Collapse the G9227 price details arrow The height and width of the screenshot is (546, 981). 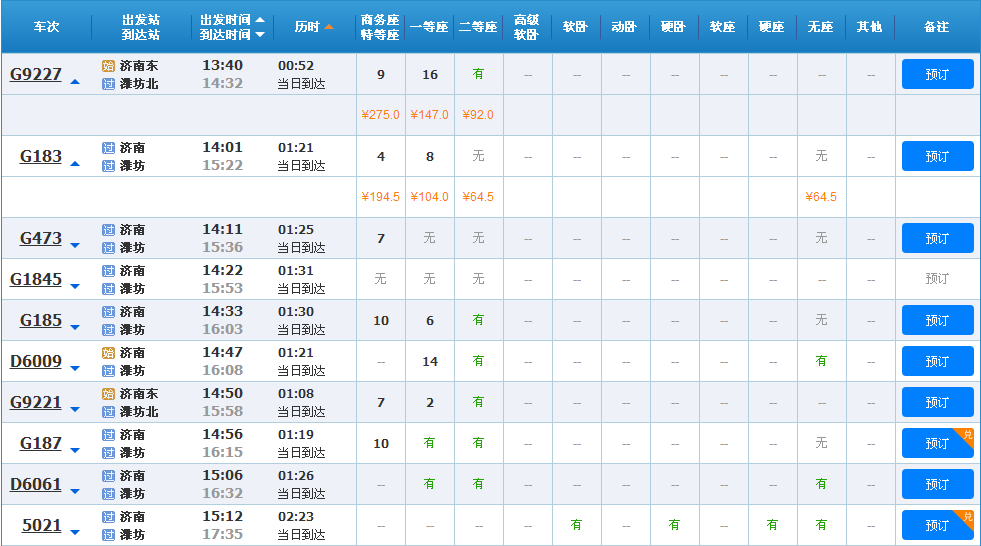pyautogui.click(x=75, y=81)
